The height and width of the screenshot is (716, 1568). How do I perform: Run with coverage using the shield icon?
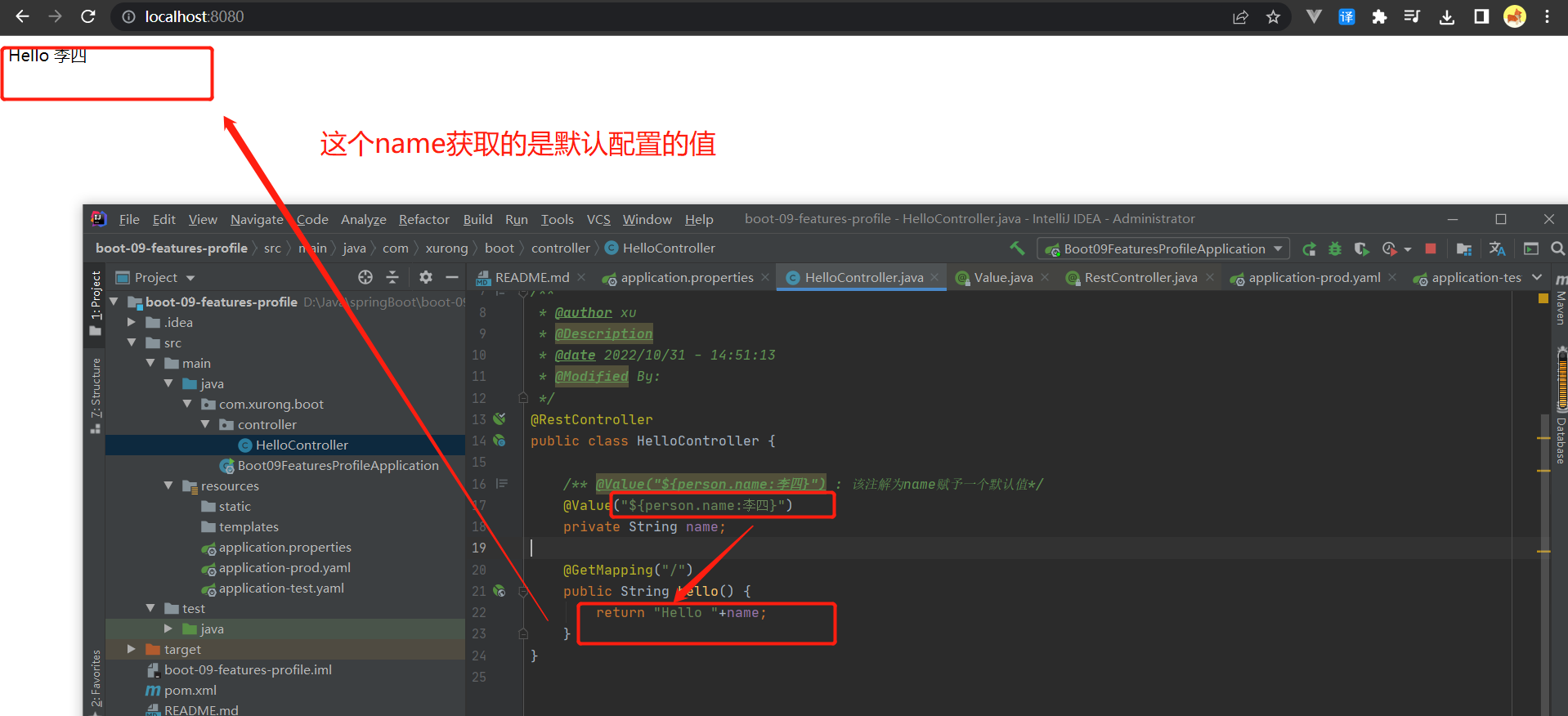pos(1360,248)
